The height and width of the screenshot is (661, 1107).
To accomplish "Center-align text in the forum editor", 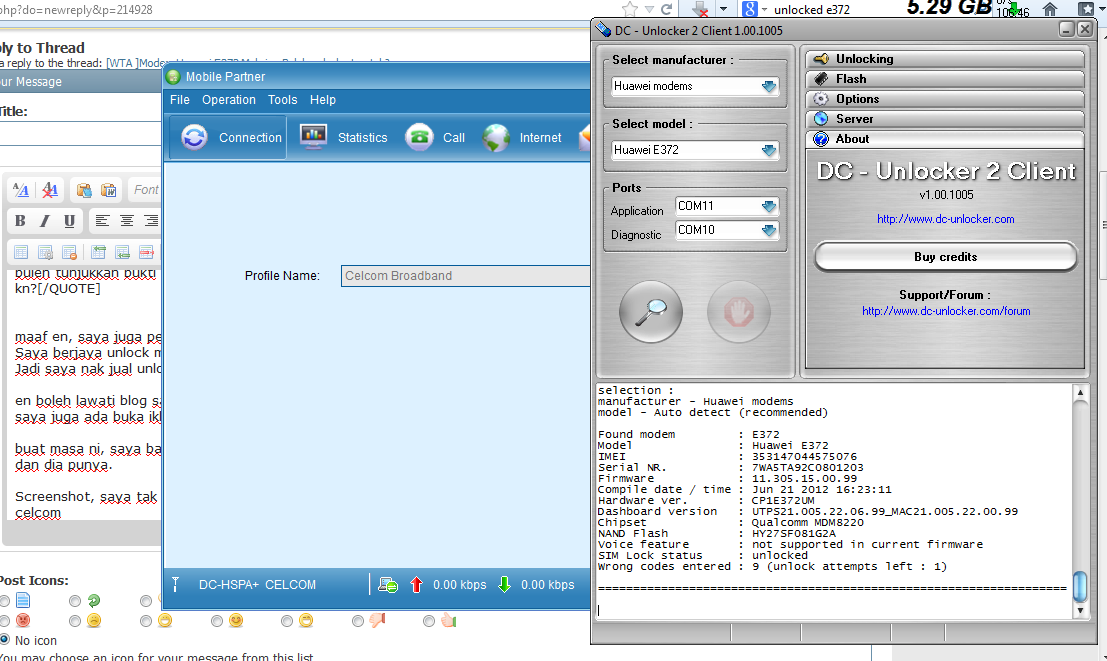I will pyautogui.click(x=127, y=221).
